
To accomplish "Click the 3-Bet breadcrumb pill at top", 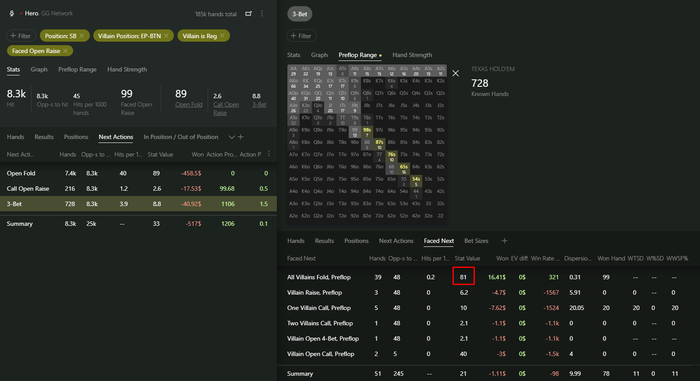I will 300,14.
